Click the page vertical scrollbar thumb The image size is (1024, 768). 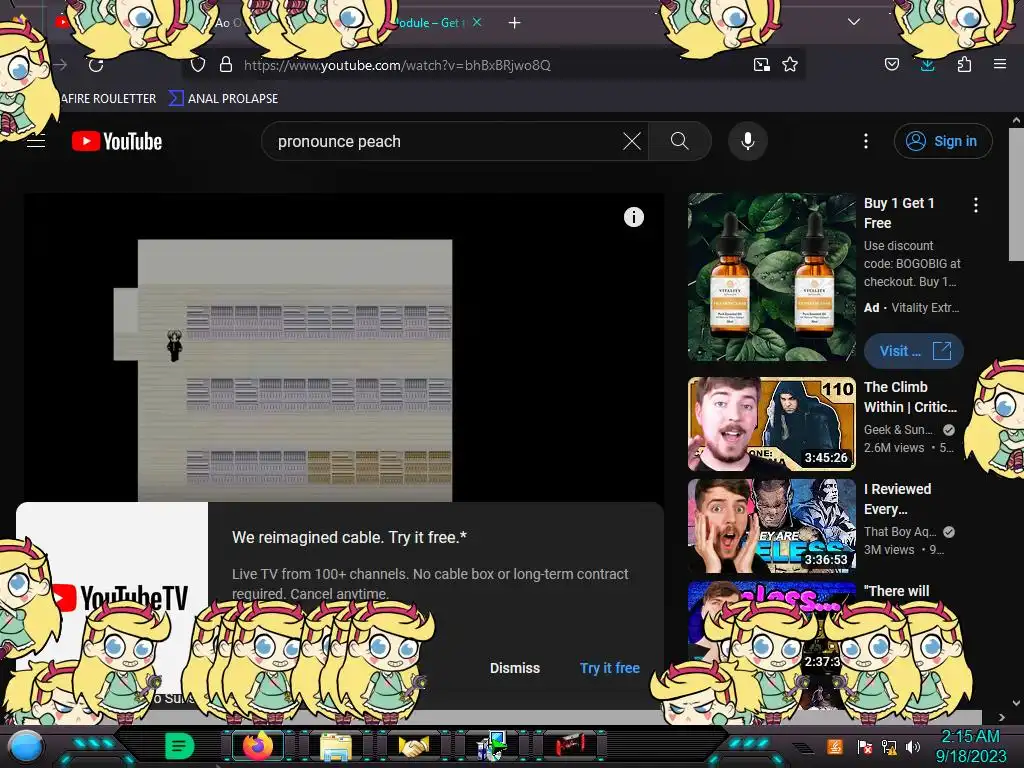1016,194
